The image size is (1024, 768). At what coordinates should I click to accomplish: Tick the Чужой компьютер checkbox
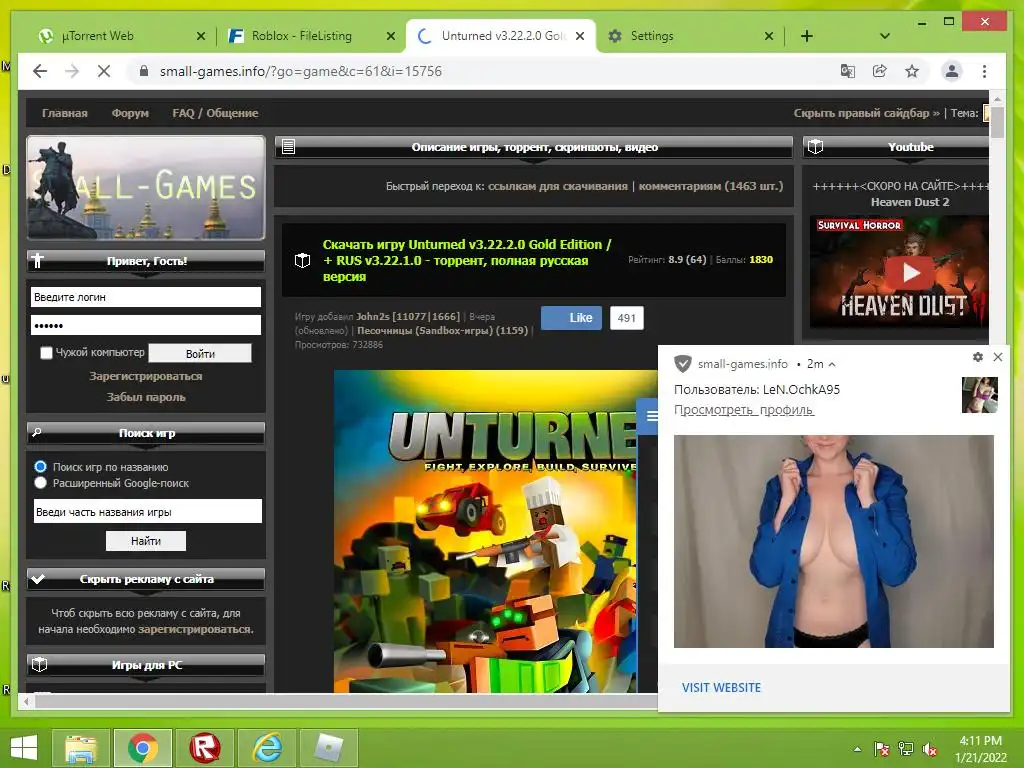(46, 353)
